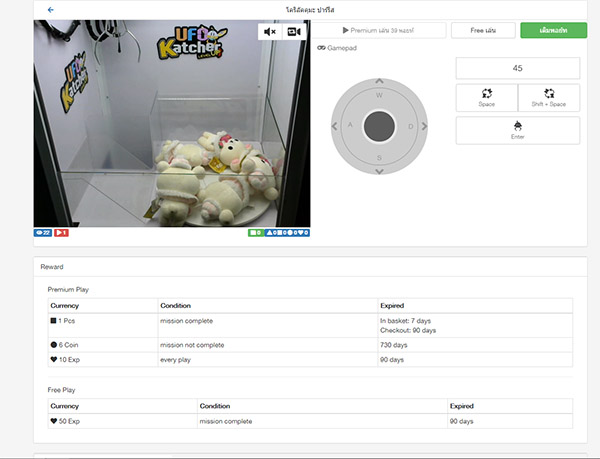Switch the camera view
600x459 pixels.
click(294, 32)
